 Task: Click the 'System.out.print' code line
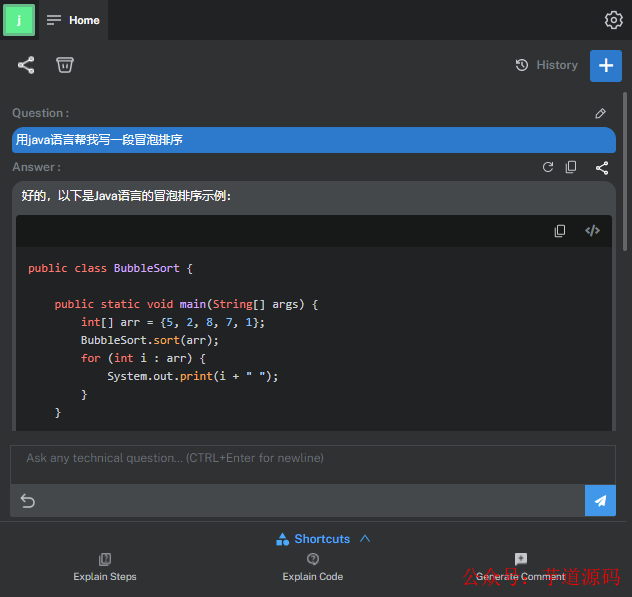coord(192,377)
